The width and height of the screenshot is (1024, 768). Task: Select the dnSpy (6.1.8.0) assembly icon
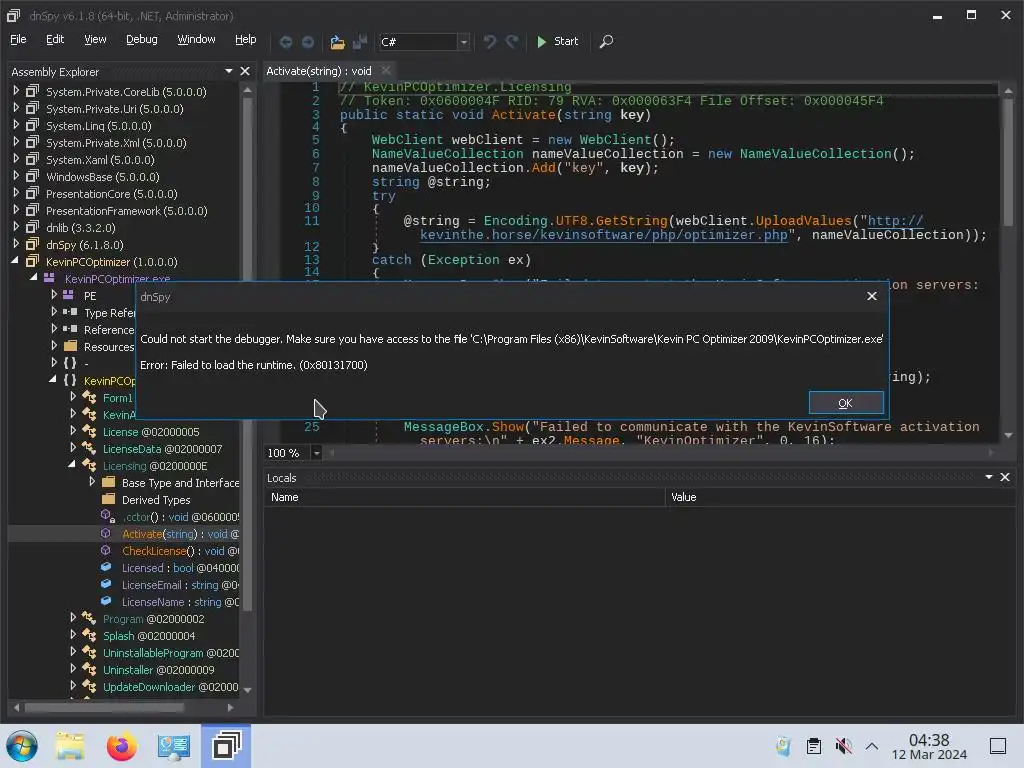(32, 244)
